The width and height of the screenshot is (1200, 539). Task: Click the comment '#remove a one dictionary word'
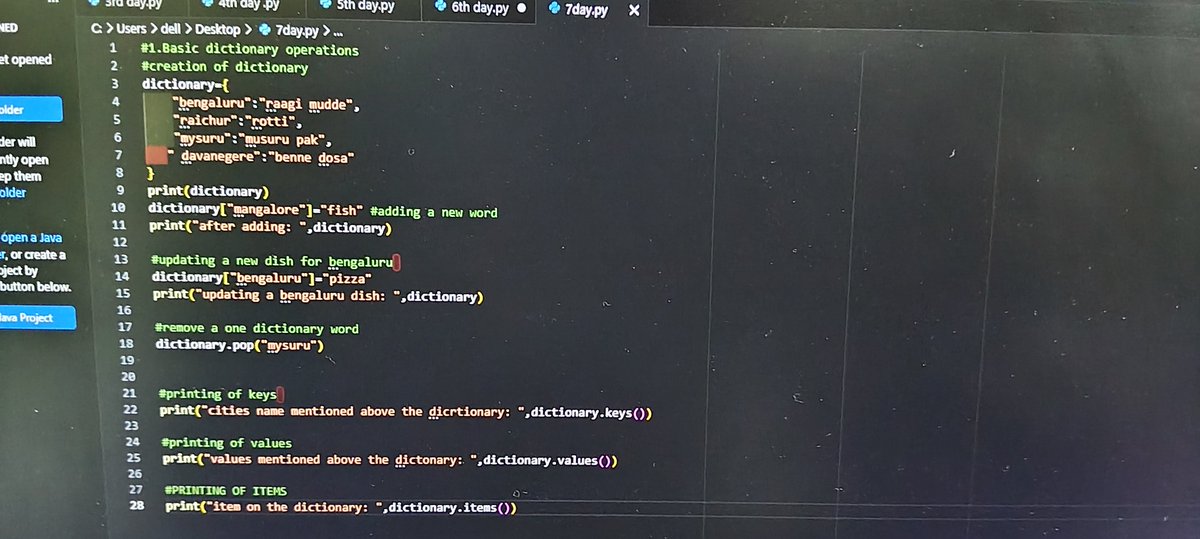click(x=256, y=328)
